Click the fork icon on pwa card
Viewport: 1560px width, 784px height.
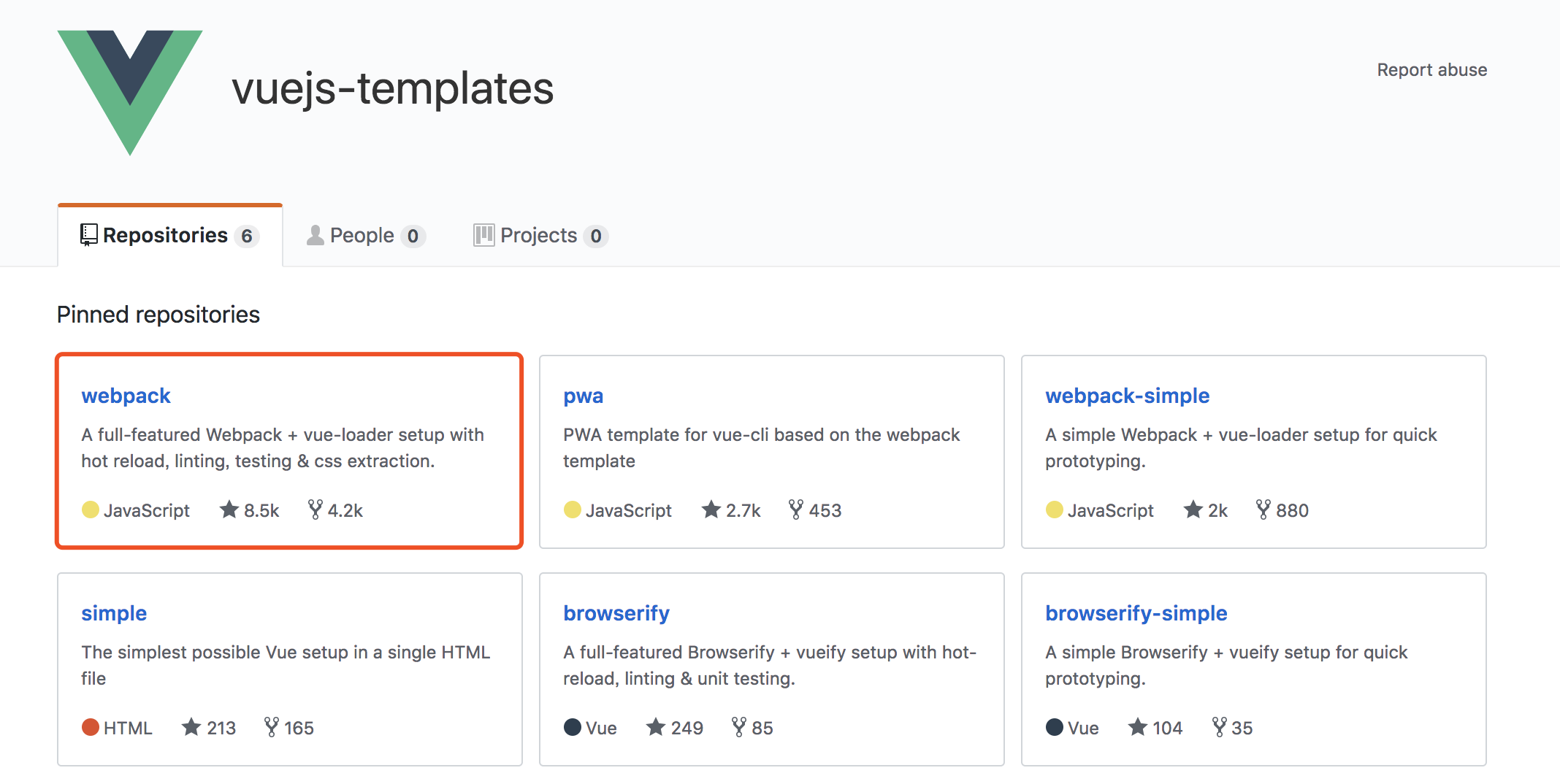796,510
